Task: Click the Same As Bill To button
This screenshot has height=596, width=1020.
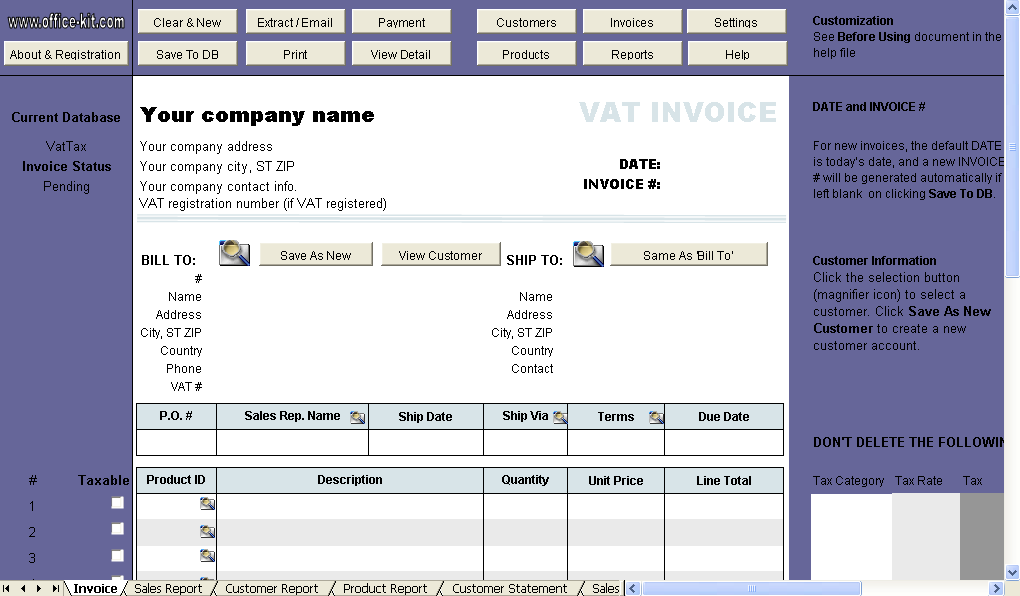Action: [x=688, y=254]
